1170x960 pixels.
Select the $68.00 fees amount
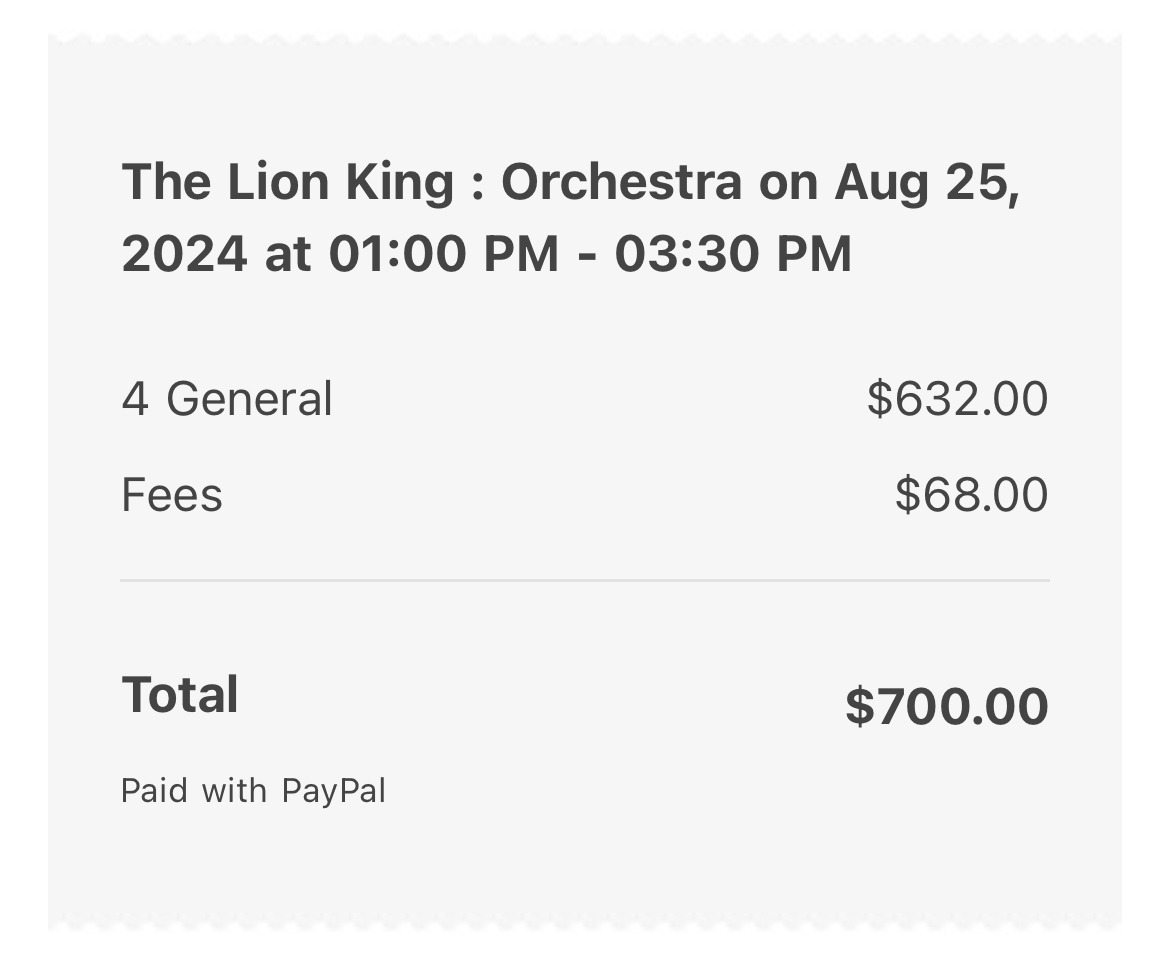(x=971, y=495)
